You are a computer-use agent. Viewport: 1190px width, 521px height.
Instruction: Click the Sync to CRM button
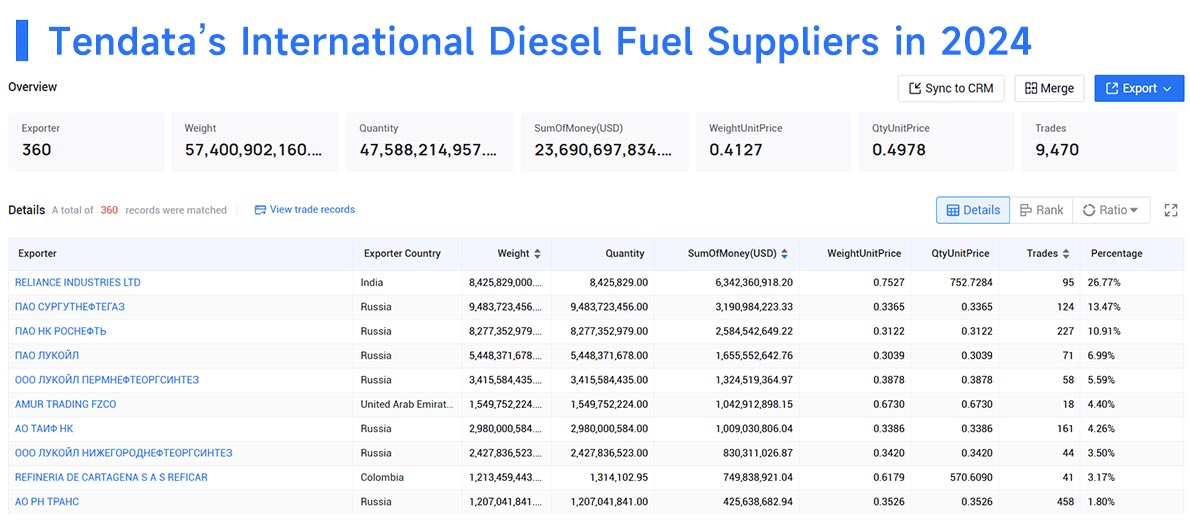pos(951,88)
